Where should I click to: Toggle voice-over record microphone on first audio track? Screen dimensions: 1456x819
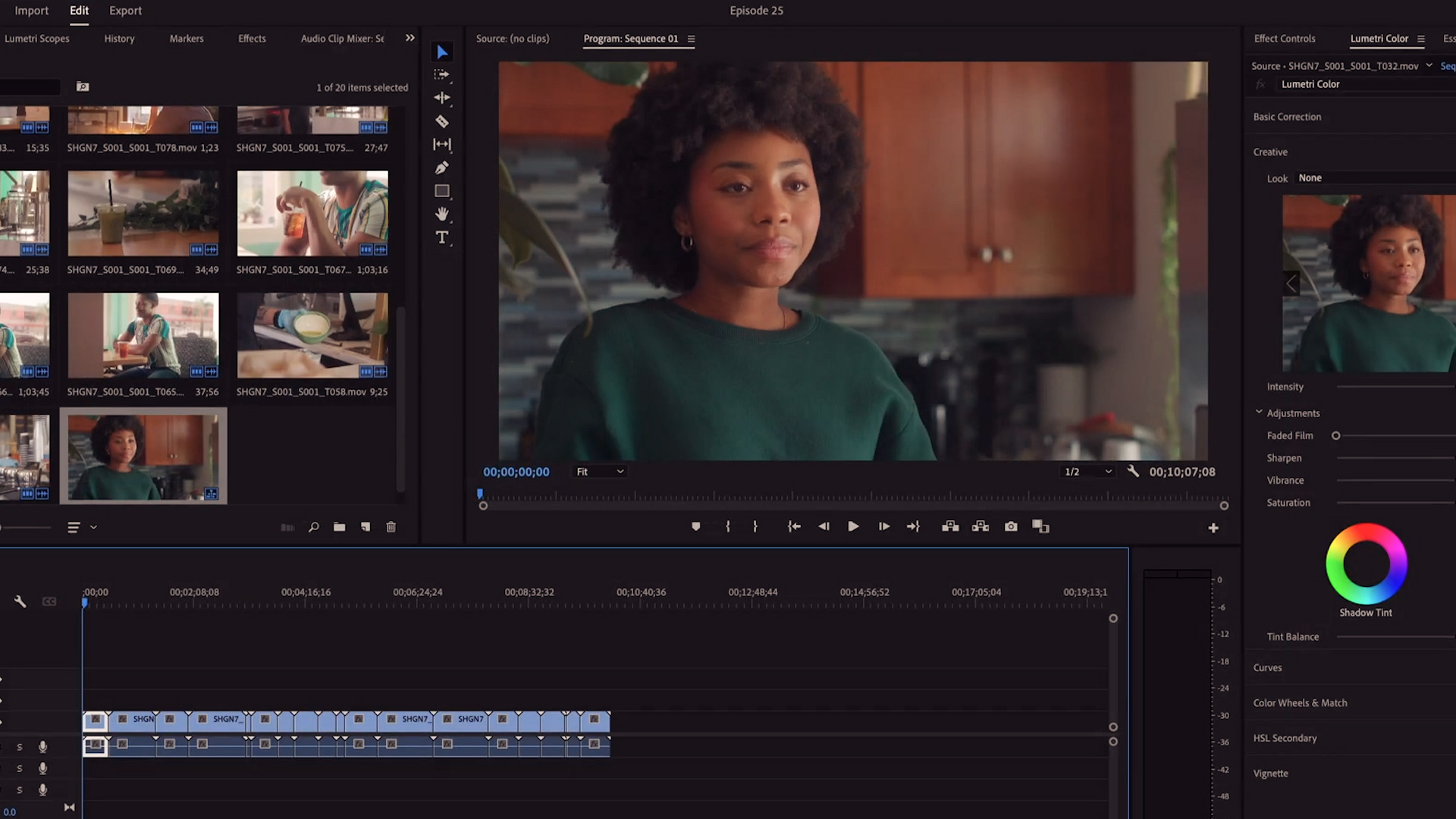(x=42, y=747)
